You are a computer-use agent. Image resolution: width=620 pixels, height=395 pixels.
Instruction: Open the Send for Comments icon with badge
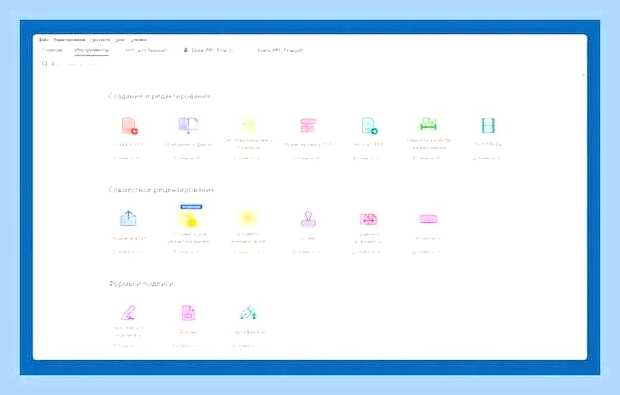[x=188, y=219]
